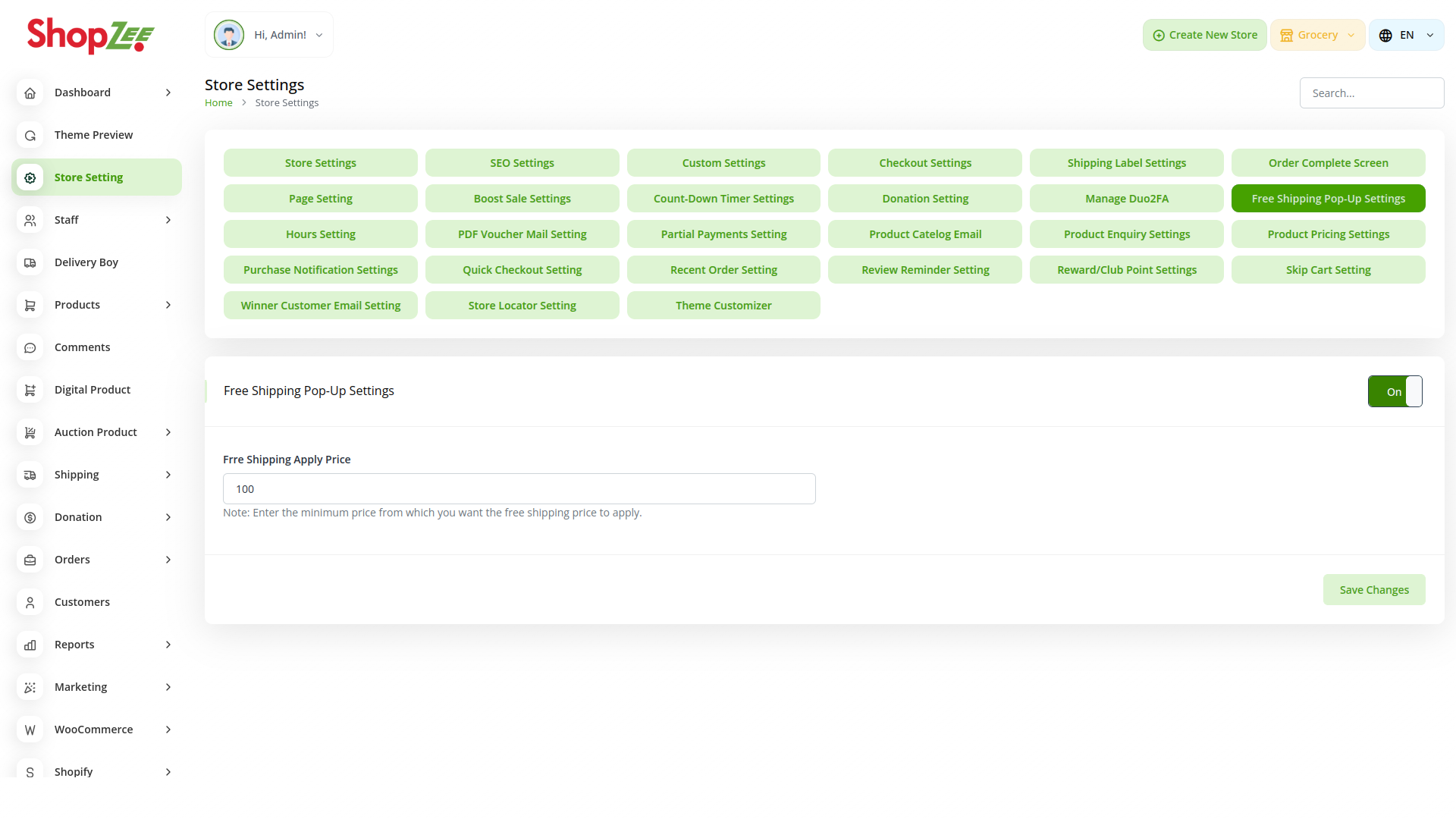Click the Digital Product cart icon
Viewport: 1456px width, 819px height.
click(30, 390)
